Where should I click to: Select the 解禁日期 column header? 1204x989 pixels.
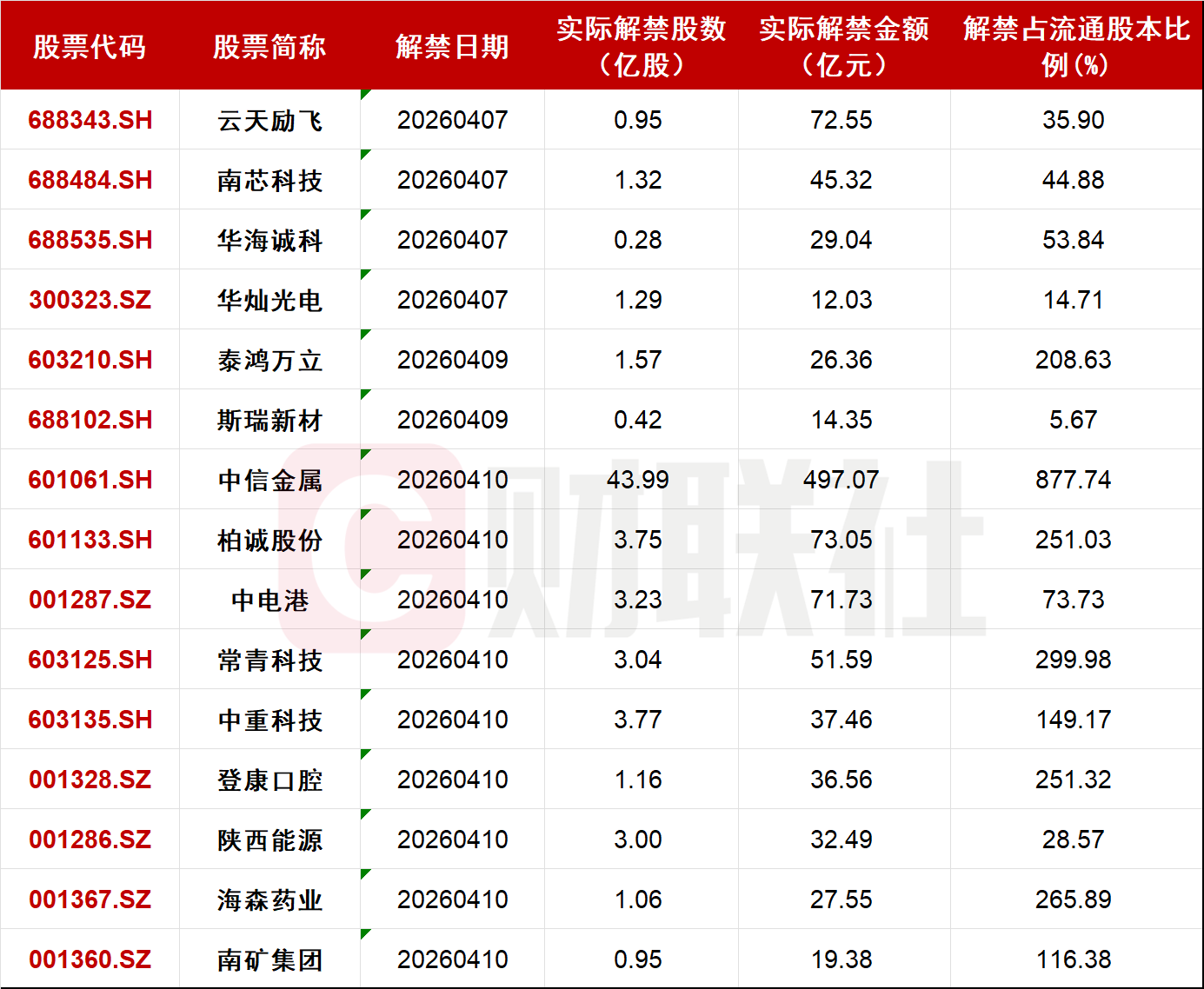[452, 47]
